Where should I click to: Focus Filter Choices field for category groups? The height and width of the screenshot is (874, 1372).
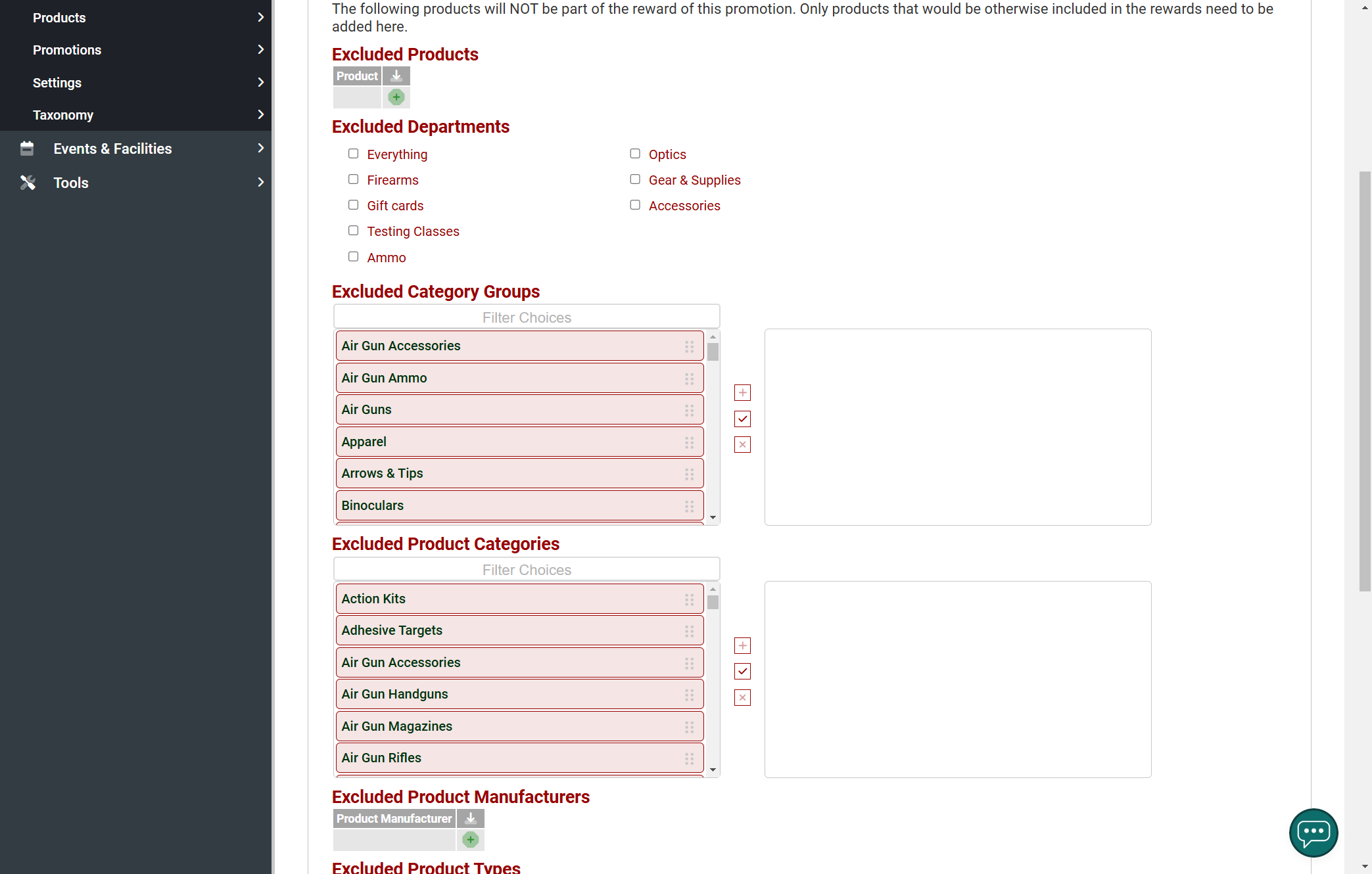527,317
